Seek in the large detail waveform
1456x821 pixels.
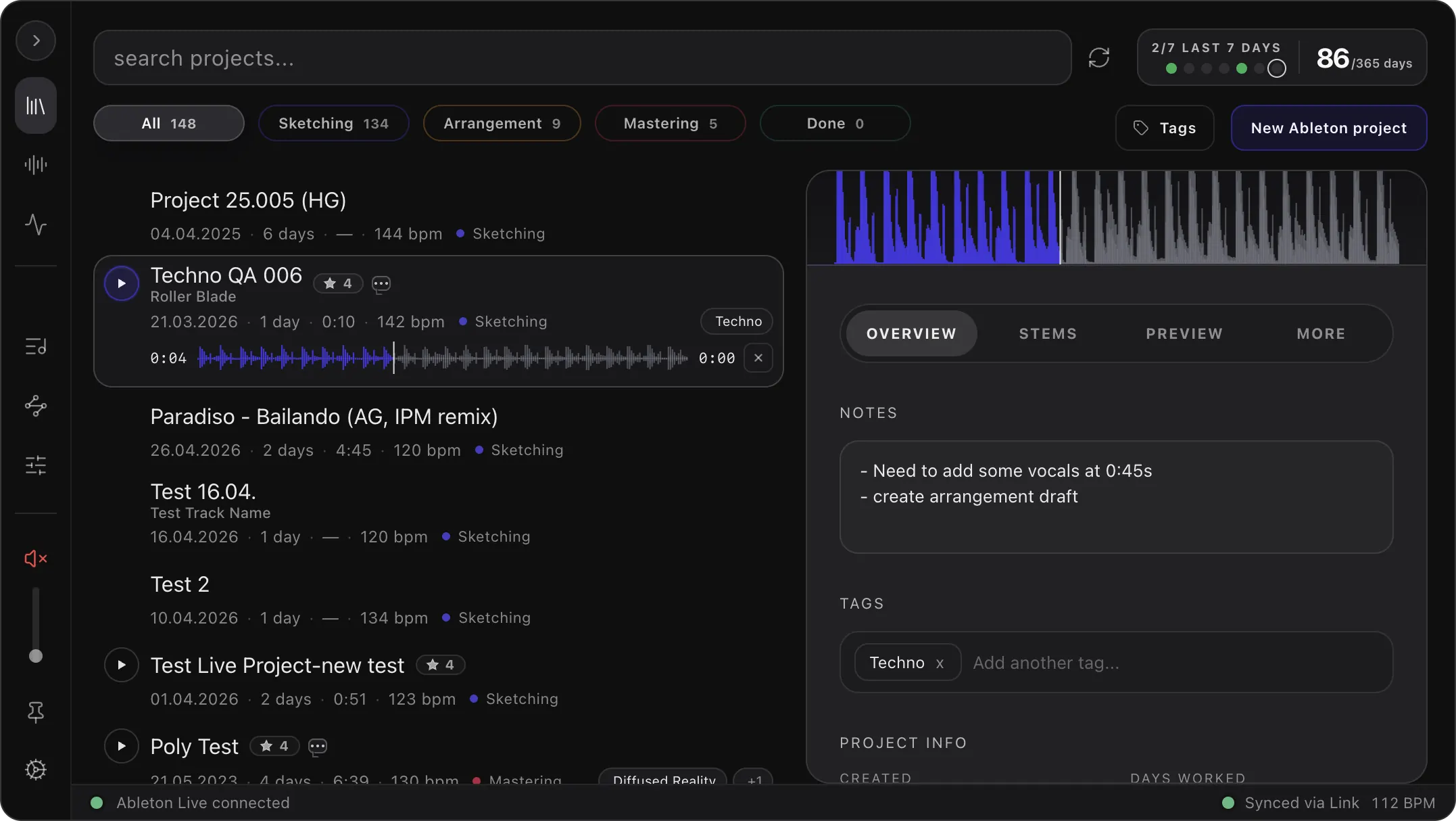pos(1117,217)
